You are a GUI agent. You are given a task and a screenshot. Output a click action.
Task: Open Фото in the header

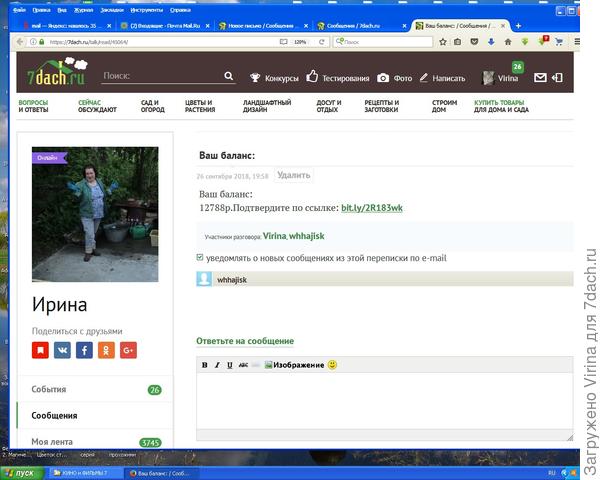click(395, 78)
